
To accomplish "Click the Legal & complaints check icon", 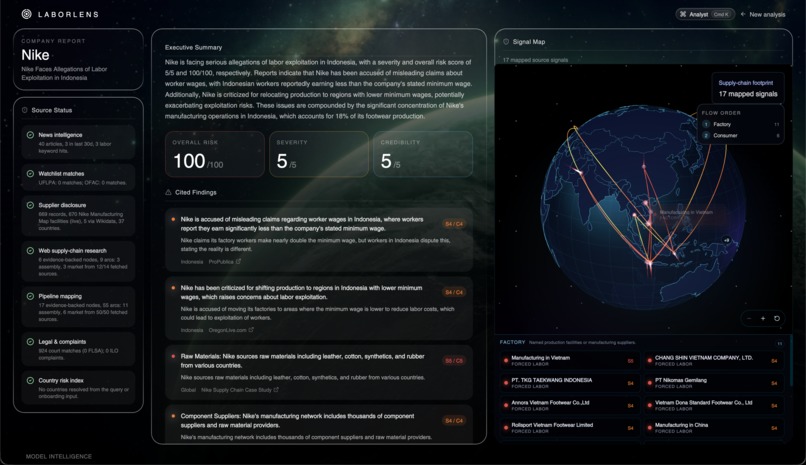I will point(30,342).
